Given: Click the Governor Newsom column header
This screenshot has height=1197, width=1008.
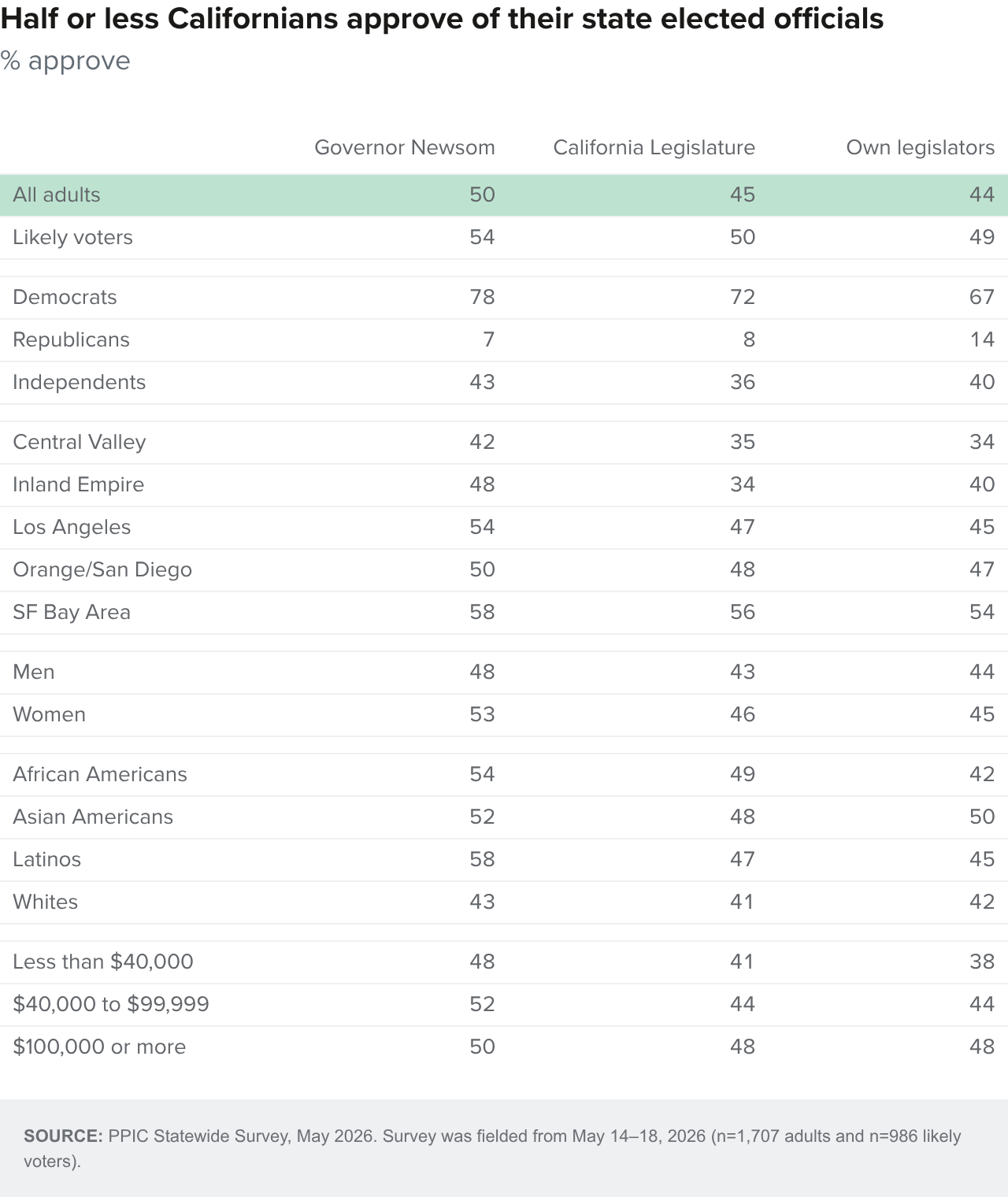Looking at the screenshot, I should tap(404, 147).
